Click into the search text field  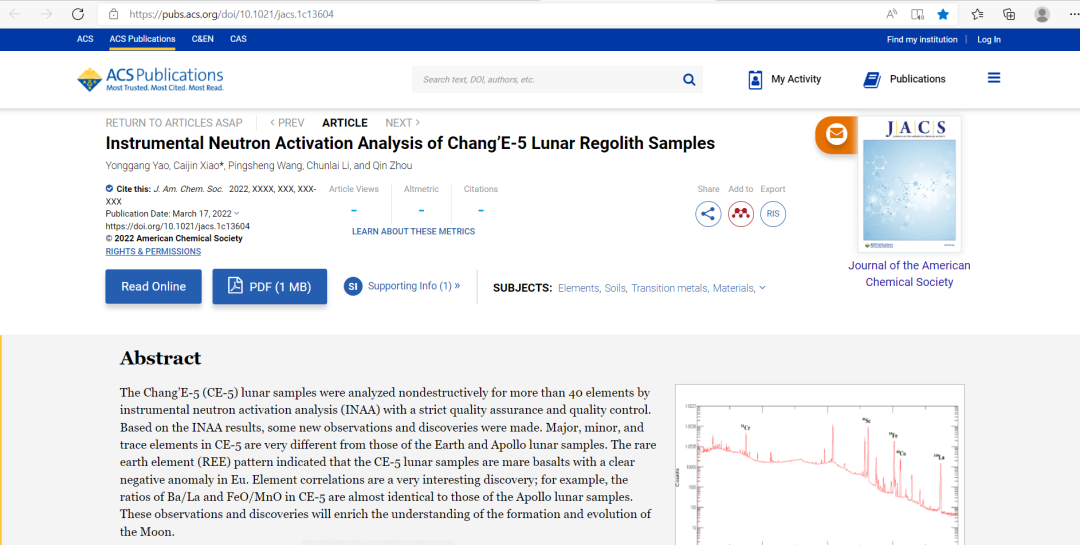point(545,80)
